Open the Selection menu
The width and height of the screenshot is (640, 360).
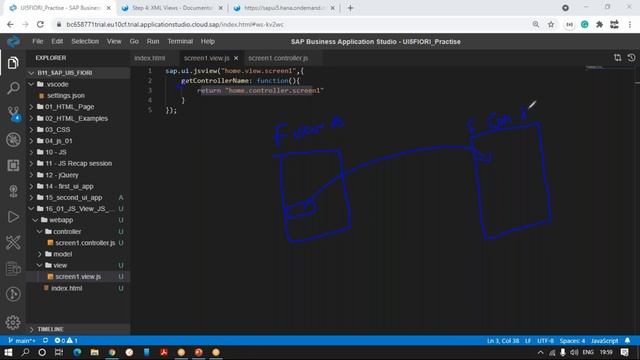pyautogui.click(x=85, y=41)
